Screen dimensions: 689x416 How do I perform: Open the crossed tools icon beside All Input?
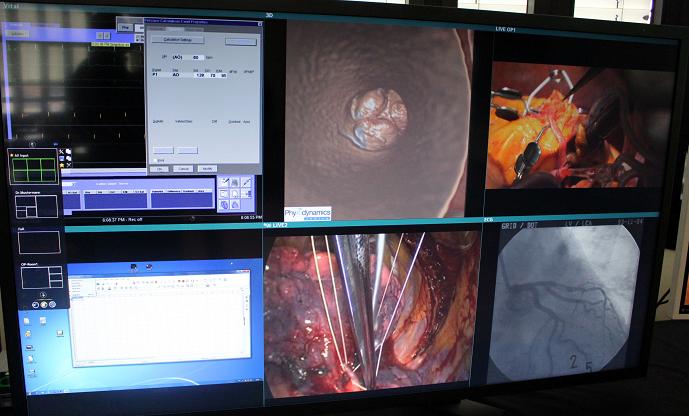pos(62,152)
